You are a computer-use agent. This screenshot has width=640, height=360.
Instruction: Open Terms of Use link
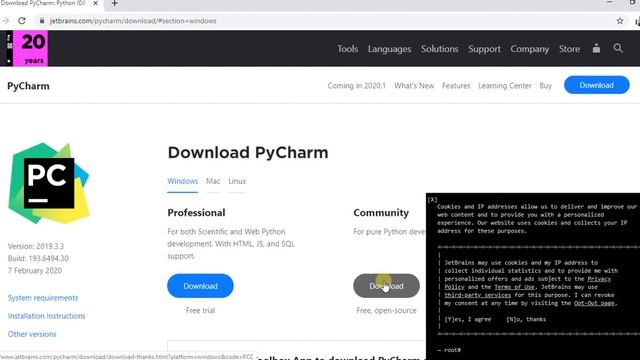(514, 287)
